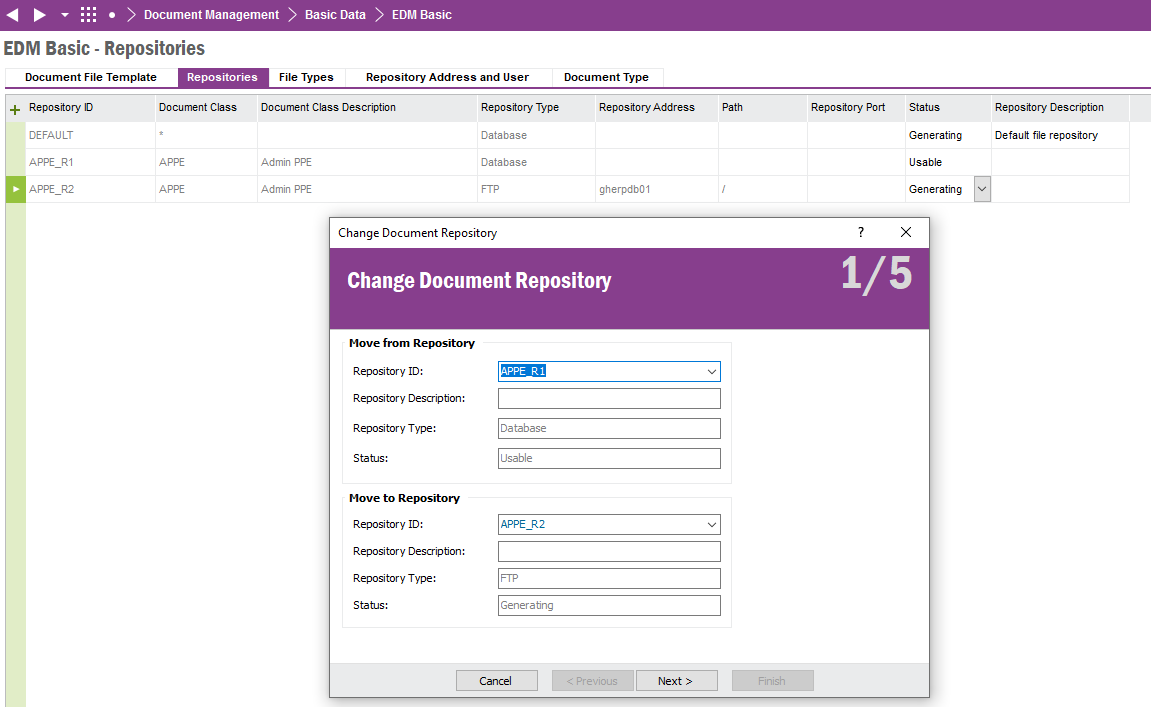The height and width of the screenshot is (707, 1151).
Task: Click Move from Repository Type field
Action: [x=609, y=428]
